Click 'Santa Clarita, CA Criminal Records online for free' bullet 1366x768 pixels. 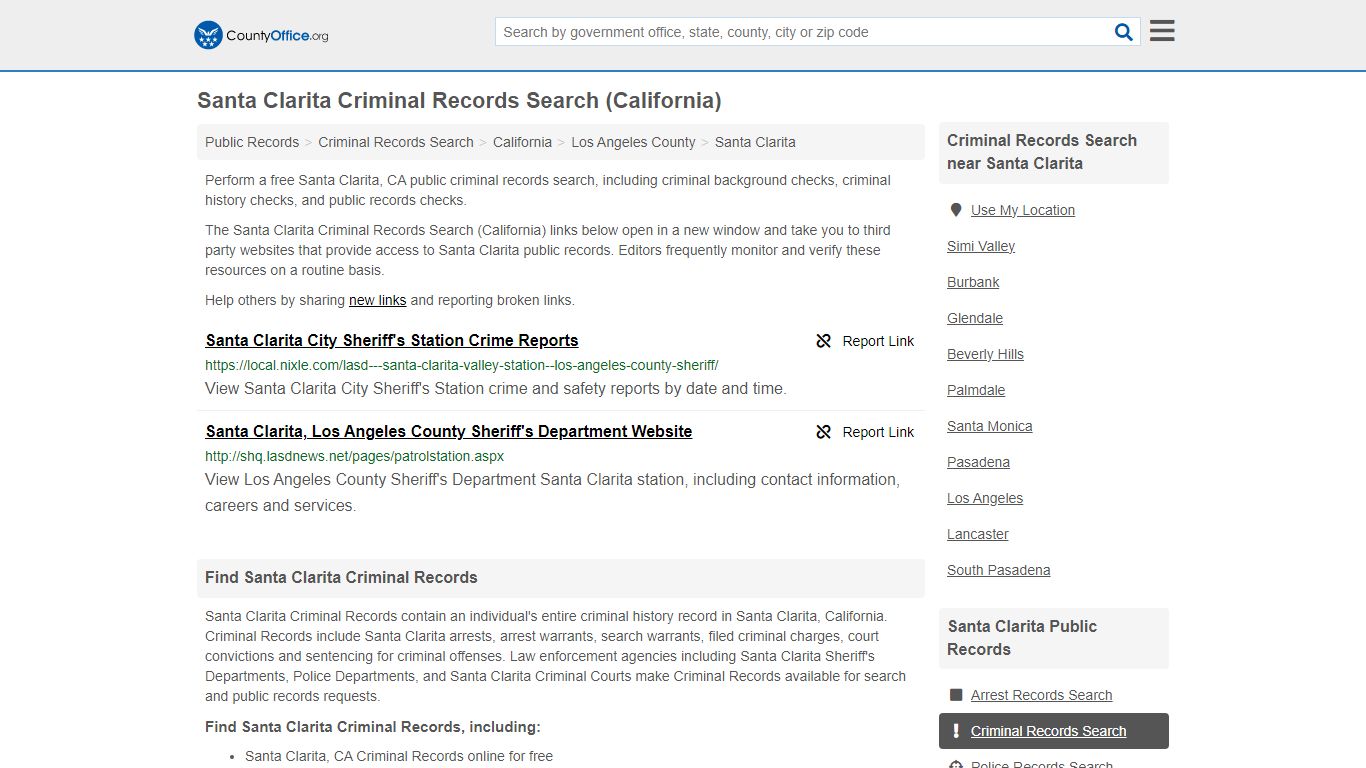click(399, 756)
